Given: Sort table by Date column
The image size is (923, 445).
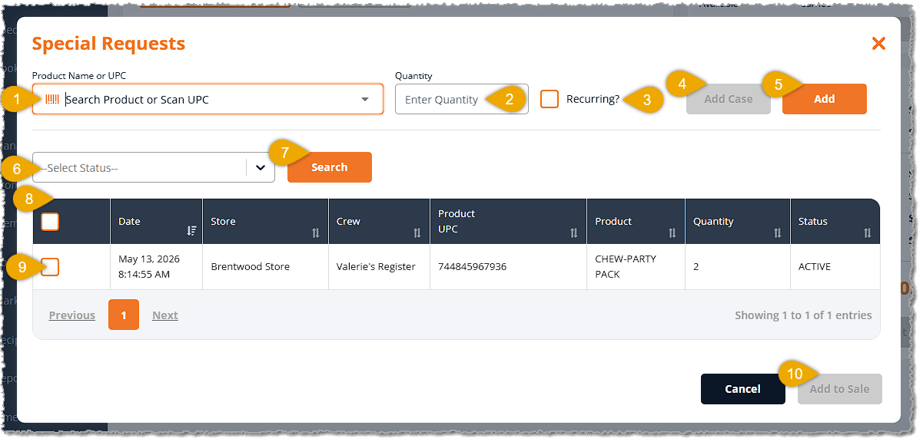Looking at the screenshot, I should click(191, 231).
